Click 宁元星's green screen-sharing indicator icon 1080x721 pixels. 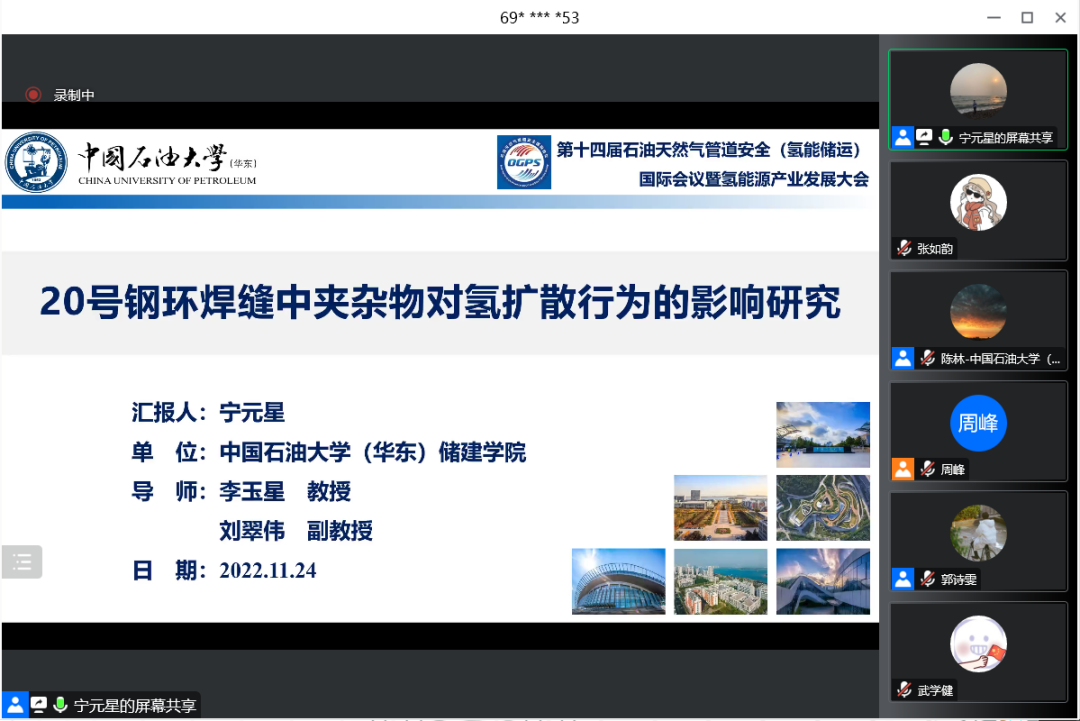coord(923,137)
